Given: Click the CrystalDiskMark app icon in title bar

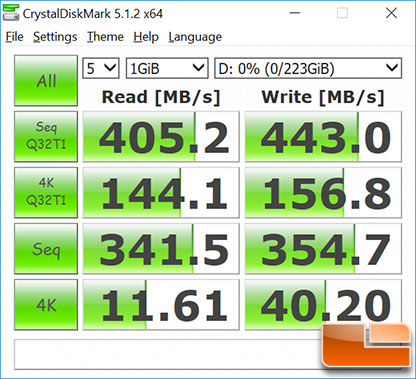Looking at the screenshot, I should coord(11,13).
